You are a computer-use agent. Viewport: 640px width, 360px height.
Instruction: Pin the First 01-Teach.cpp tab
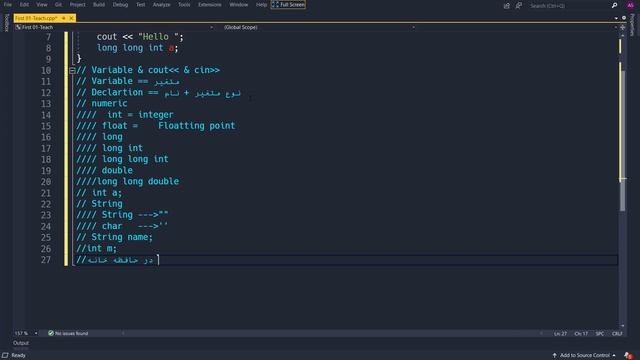pyautogui.click(x=64, y=18)
